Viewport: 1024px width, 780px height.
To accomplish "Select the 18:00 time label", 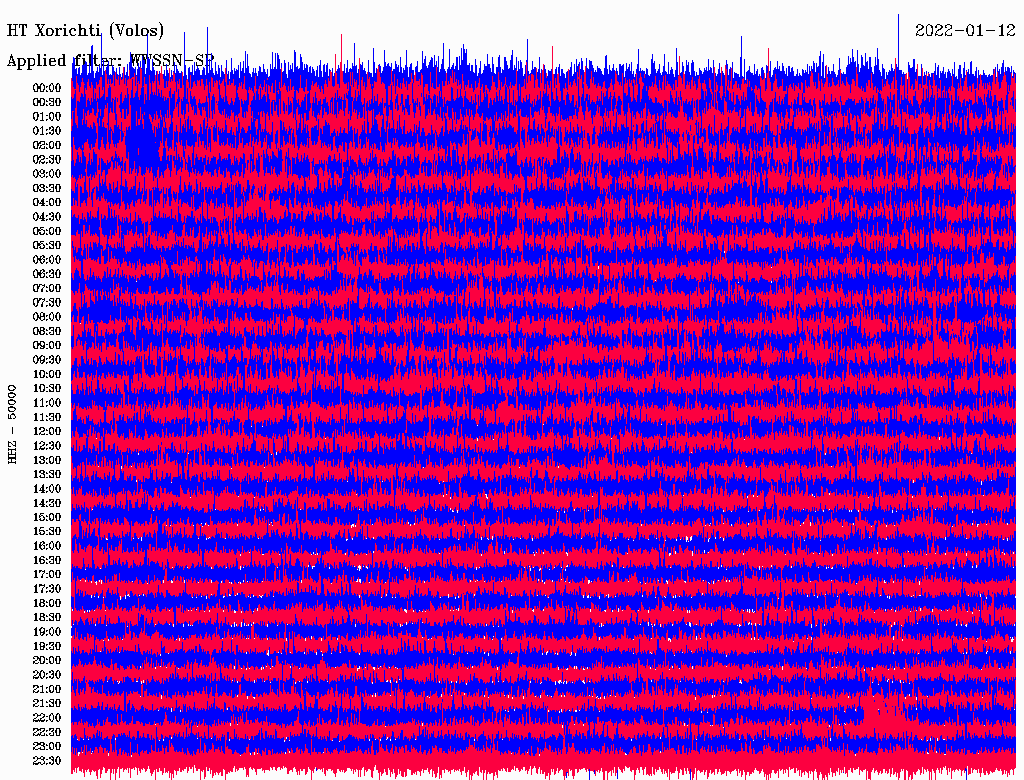I will [x=47, y=604].
